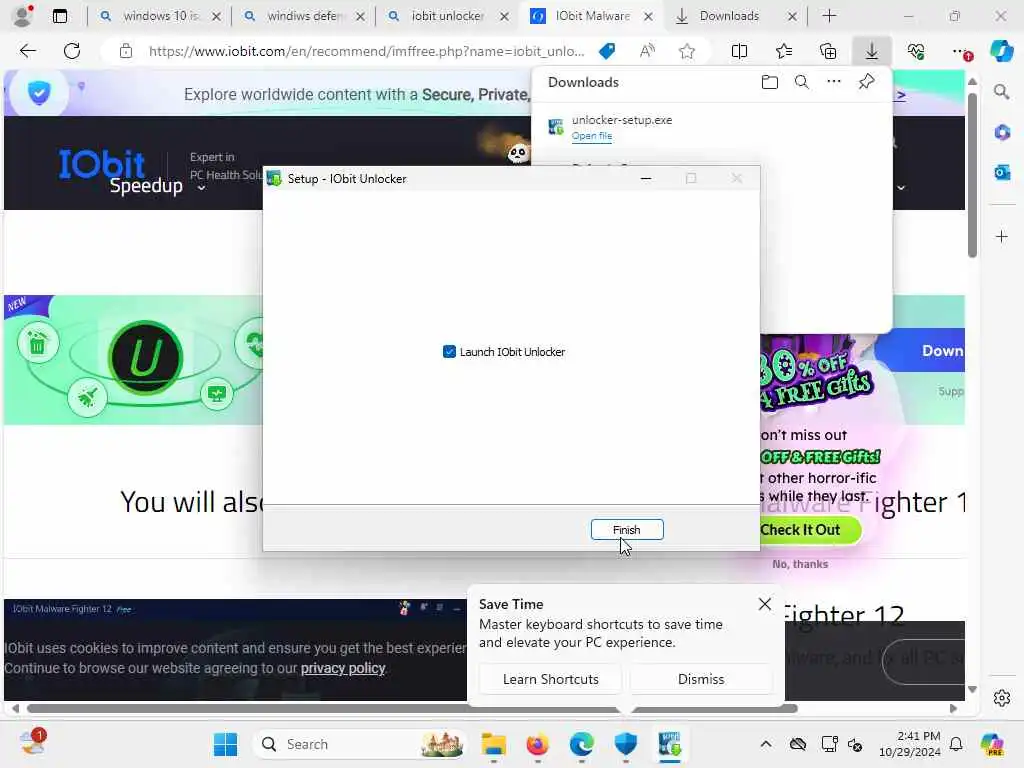Open the privacy policy link
This screenshot has height=768, width=1024.
click(x=343, y=668)
